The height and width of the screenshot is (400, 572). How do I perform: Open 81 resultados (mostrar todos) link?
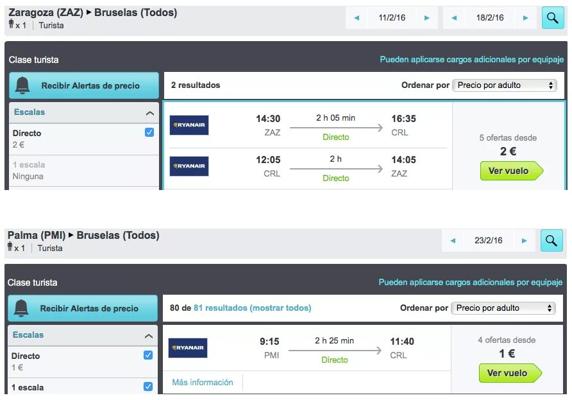click(x=252, y=308)
